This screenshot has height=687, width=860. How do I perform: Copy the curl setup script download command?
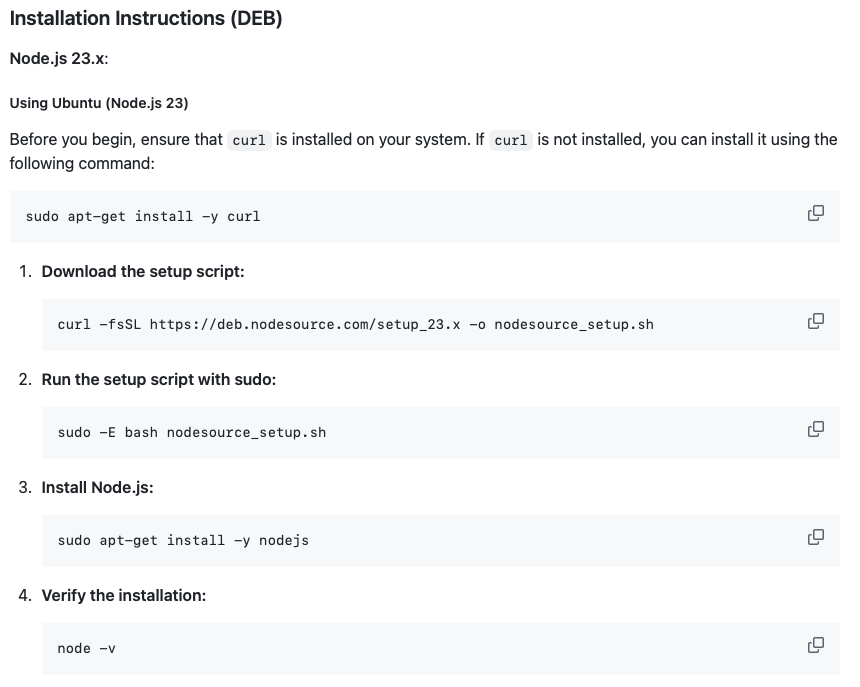(x=815, y=321)
